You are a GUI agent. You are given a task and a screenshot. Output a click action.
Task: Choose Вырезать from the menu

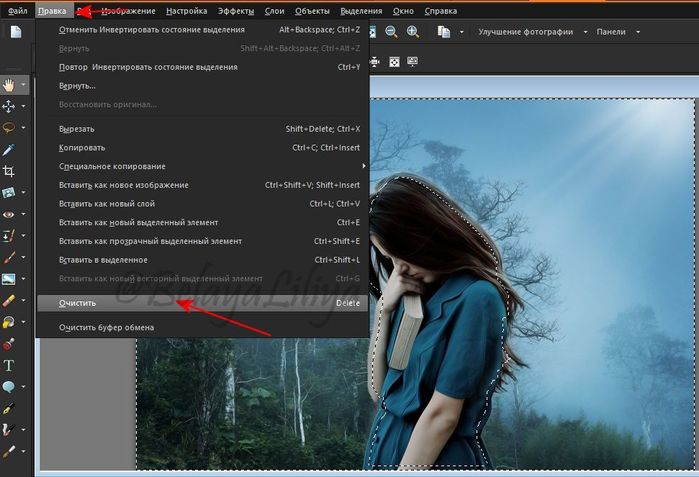pyautogui.click(x=203, y=129)
